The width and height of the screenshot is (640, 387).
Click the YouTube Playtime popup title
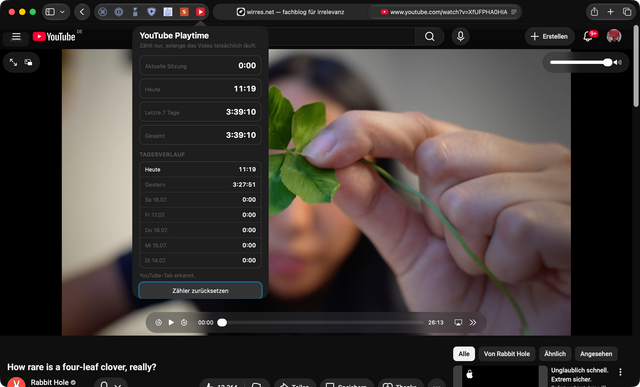(174, 36)
